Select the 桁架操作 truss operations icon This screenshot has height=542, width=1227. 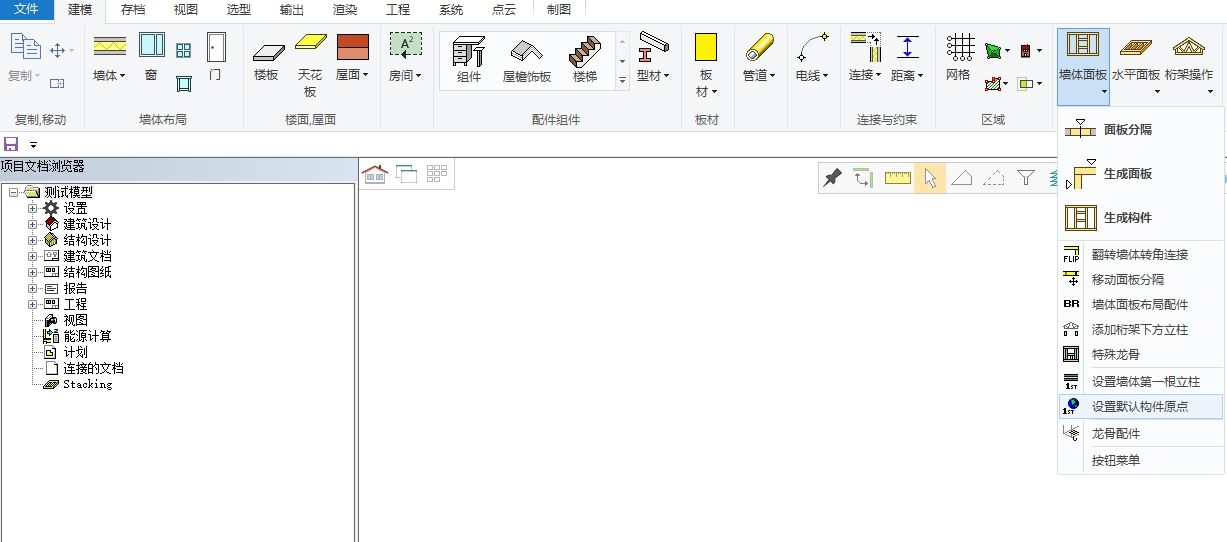[x=1189, y=46]
